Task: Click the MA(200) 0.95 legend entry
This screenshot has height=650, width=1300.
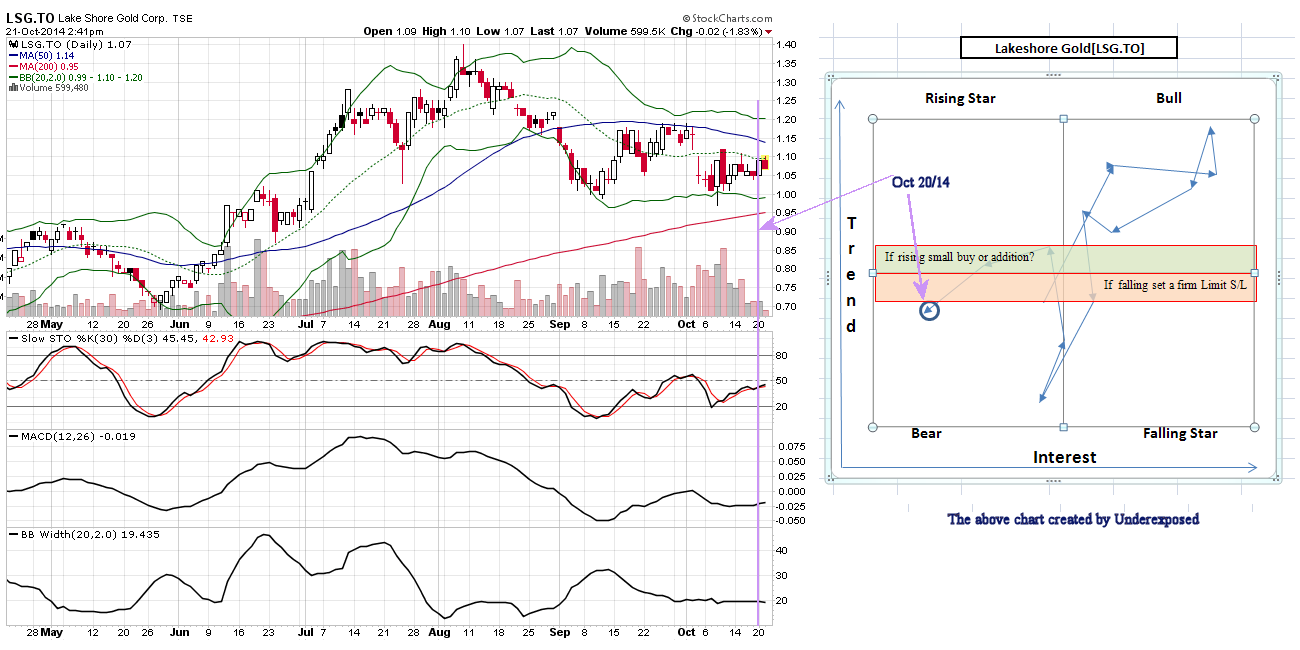Action: [45, 66]
